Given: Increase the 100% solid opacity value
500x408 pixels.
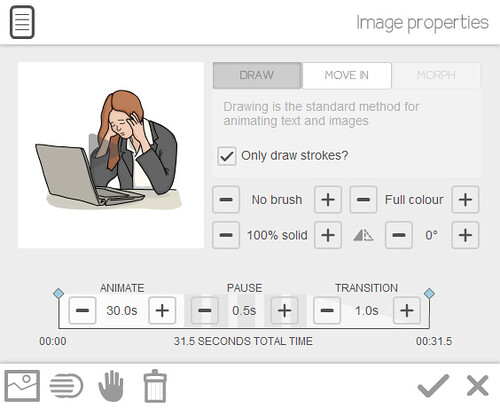Looking at the screenshot, I should click(x=328, y=235).
